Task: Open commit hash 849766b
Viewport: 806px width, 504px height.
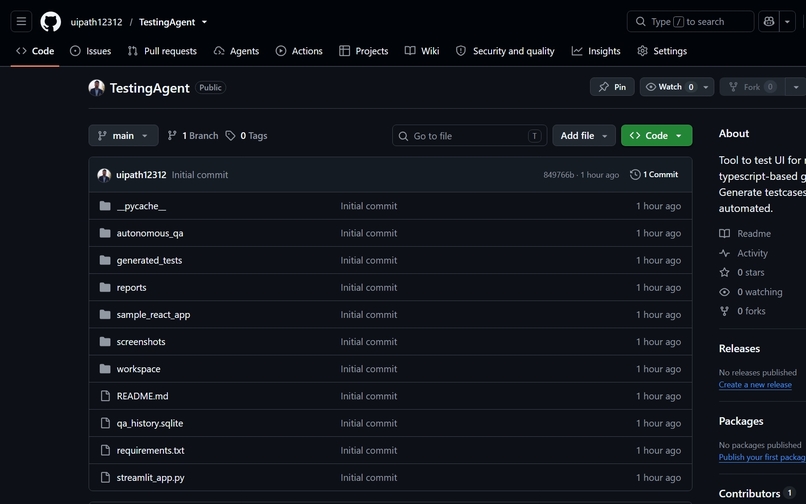Action: click(558, 175)
